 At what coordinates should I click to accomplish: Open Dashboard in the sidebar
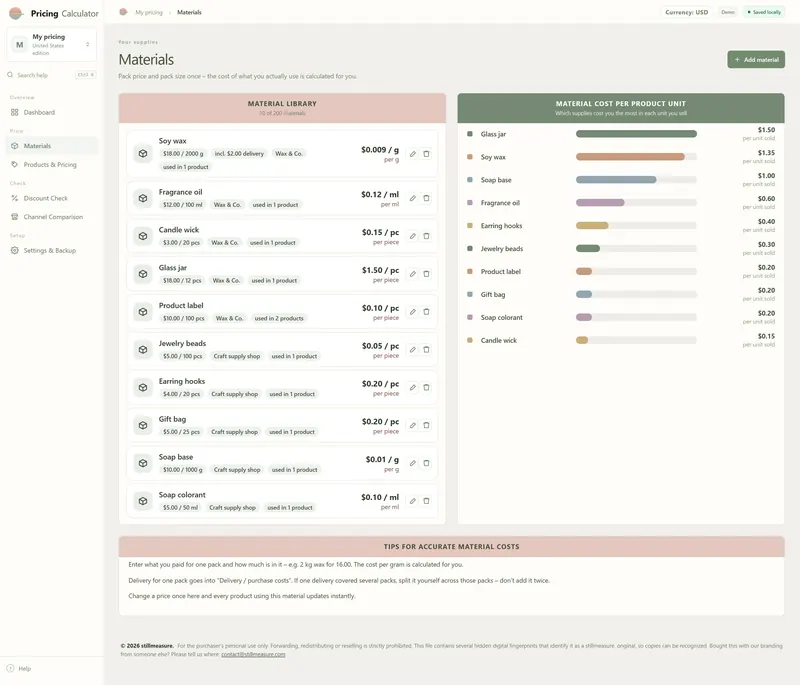tap(52, 112)
